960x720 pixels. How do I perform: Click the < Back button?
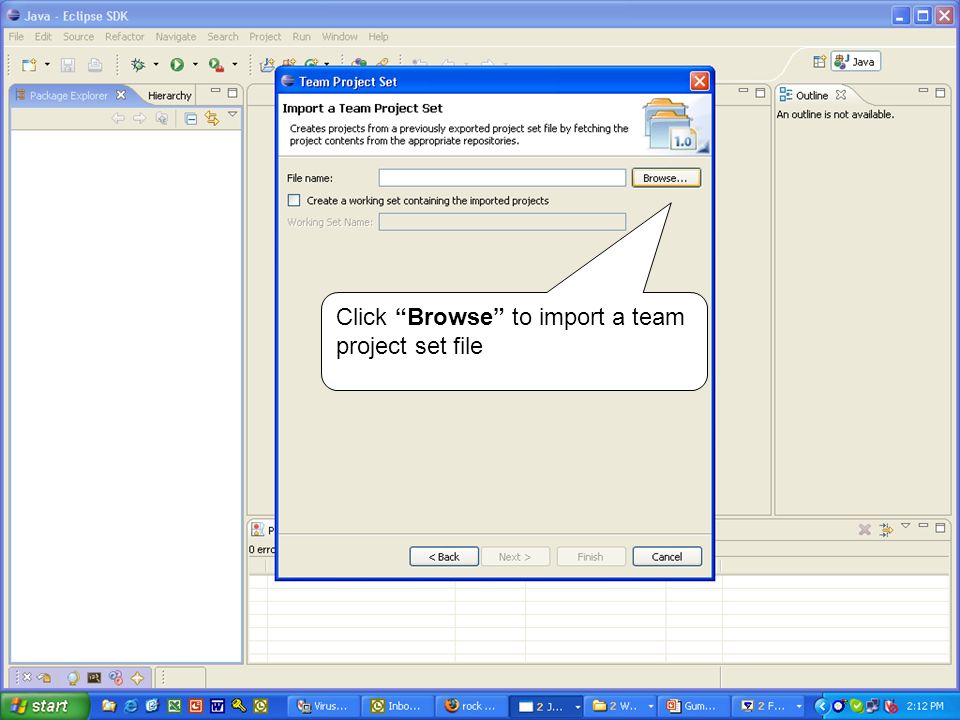click(x=444, y=557)
